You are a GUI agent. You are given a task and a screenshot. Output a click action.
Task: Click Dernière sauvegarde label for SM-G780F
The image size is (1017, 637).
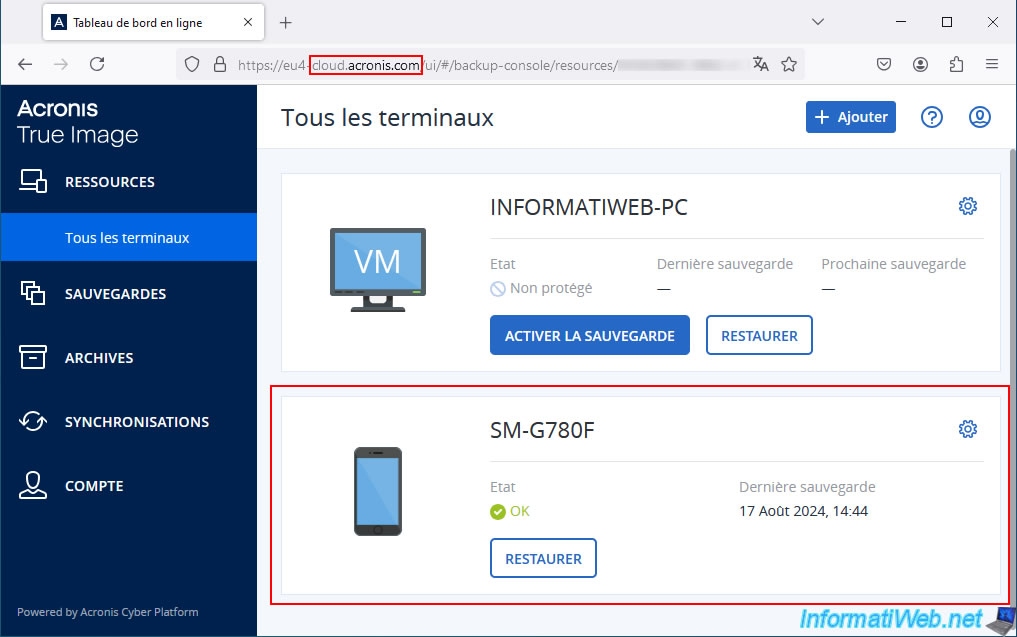(x=807, y=487)
